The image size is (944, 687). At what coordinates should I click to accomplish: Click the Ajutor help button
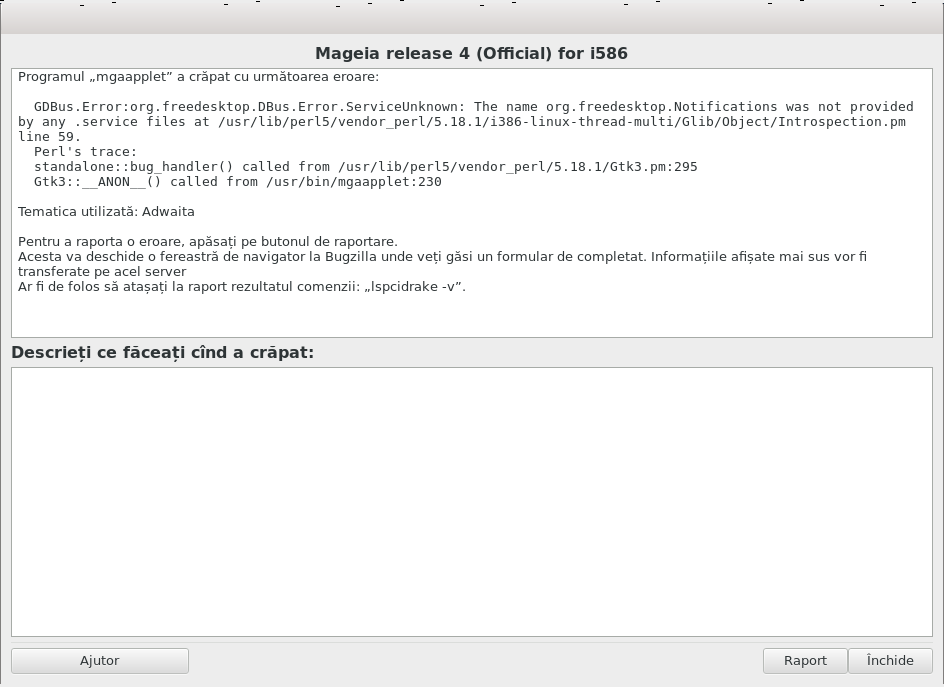(x=100, y=661)
